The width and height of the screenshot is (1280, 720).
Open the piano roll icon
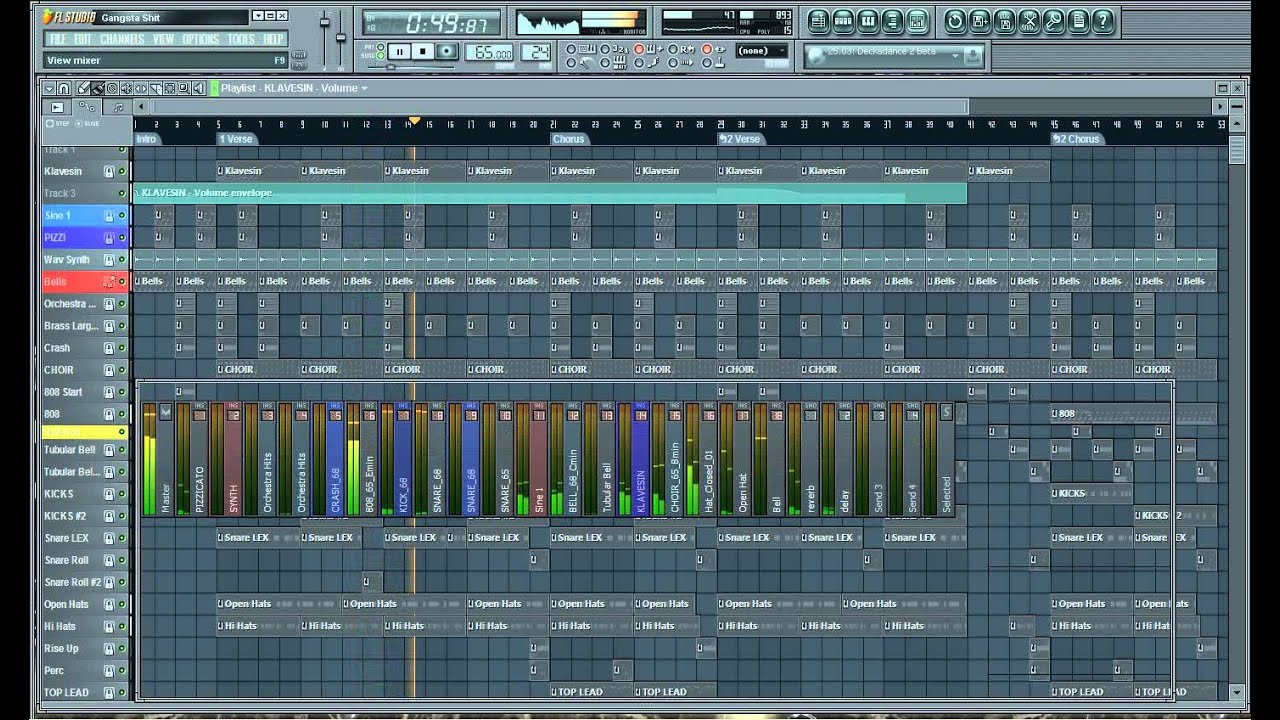(x=867, y=20)
